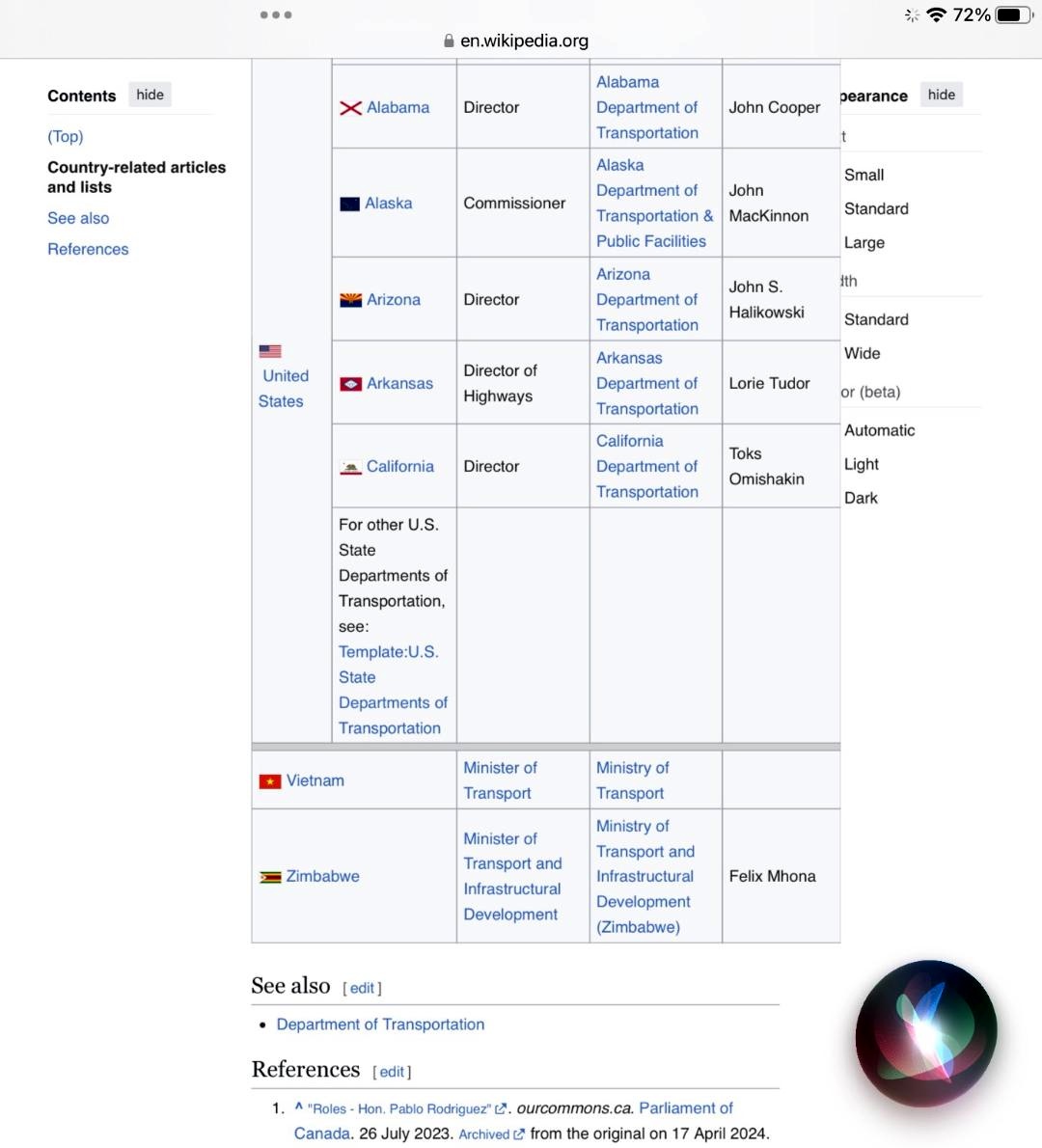Go to (Top) in contents

click(x=66, y=136)
